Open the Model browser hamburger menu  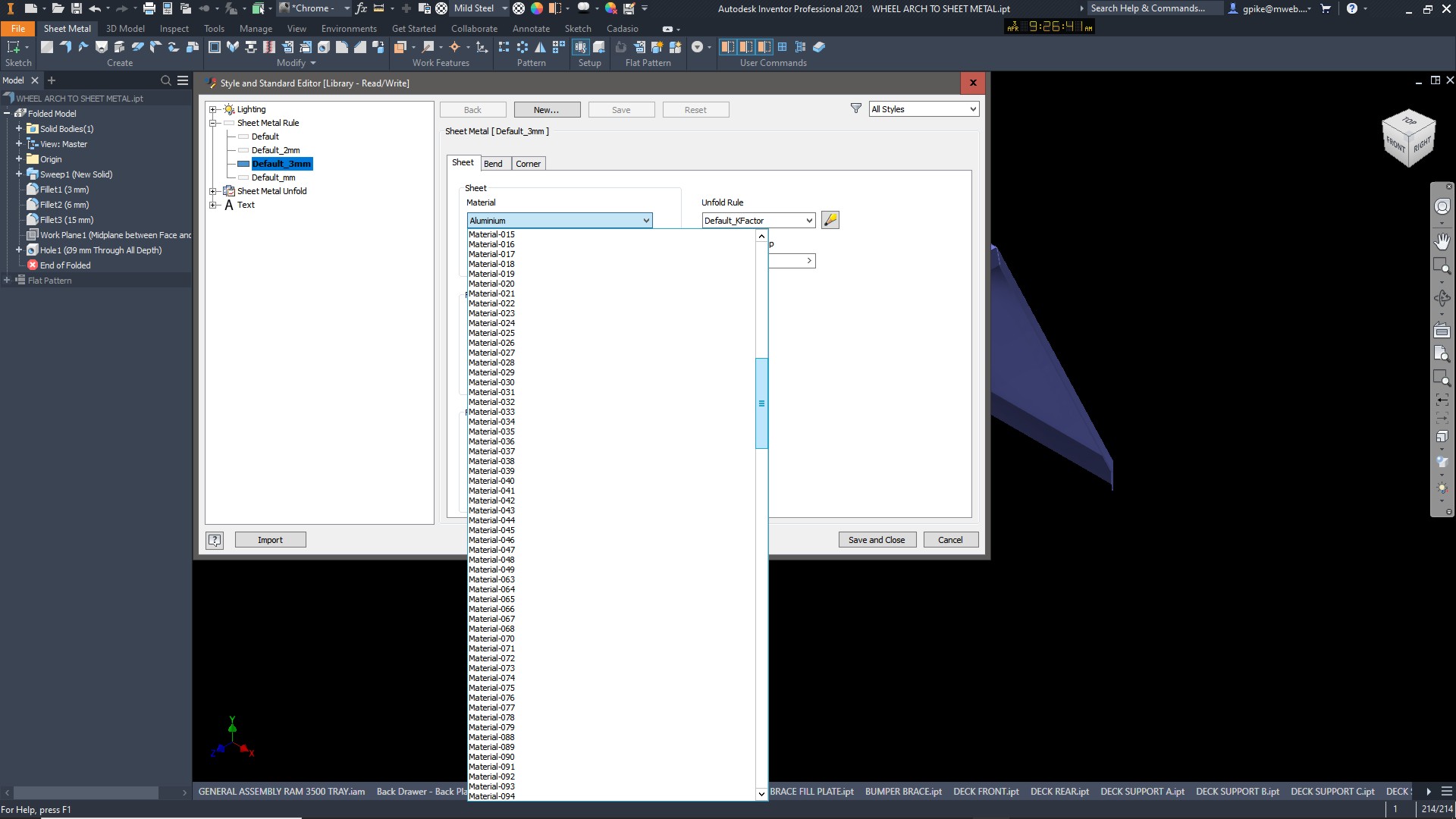coord(183,80)
